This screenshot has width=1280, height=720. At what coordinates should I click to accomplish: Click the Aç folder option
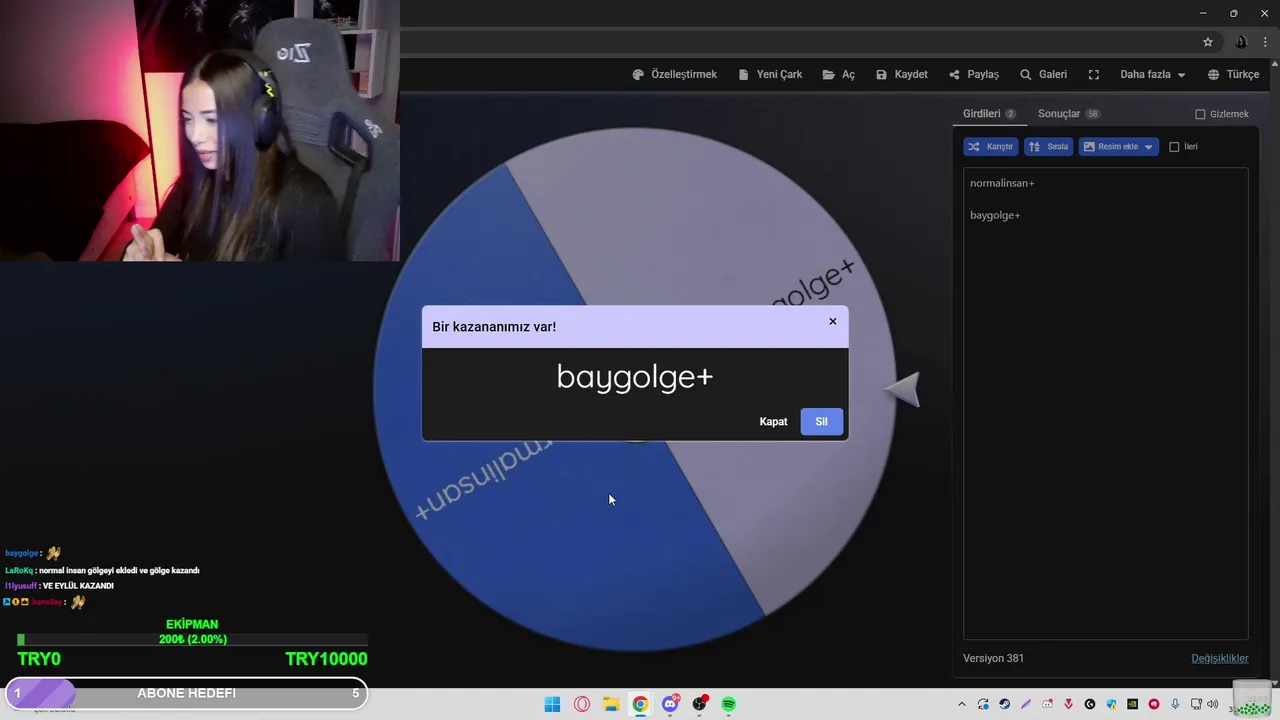[x=839, y=75]
